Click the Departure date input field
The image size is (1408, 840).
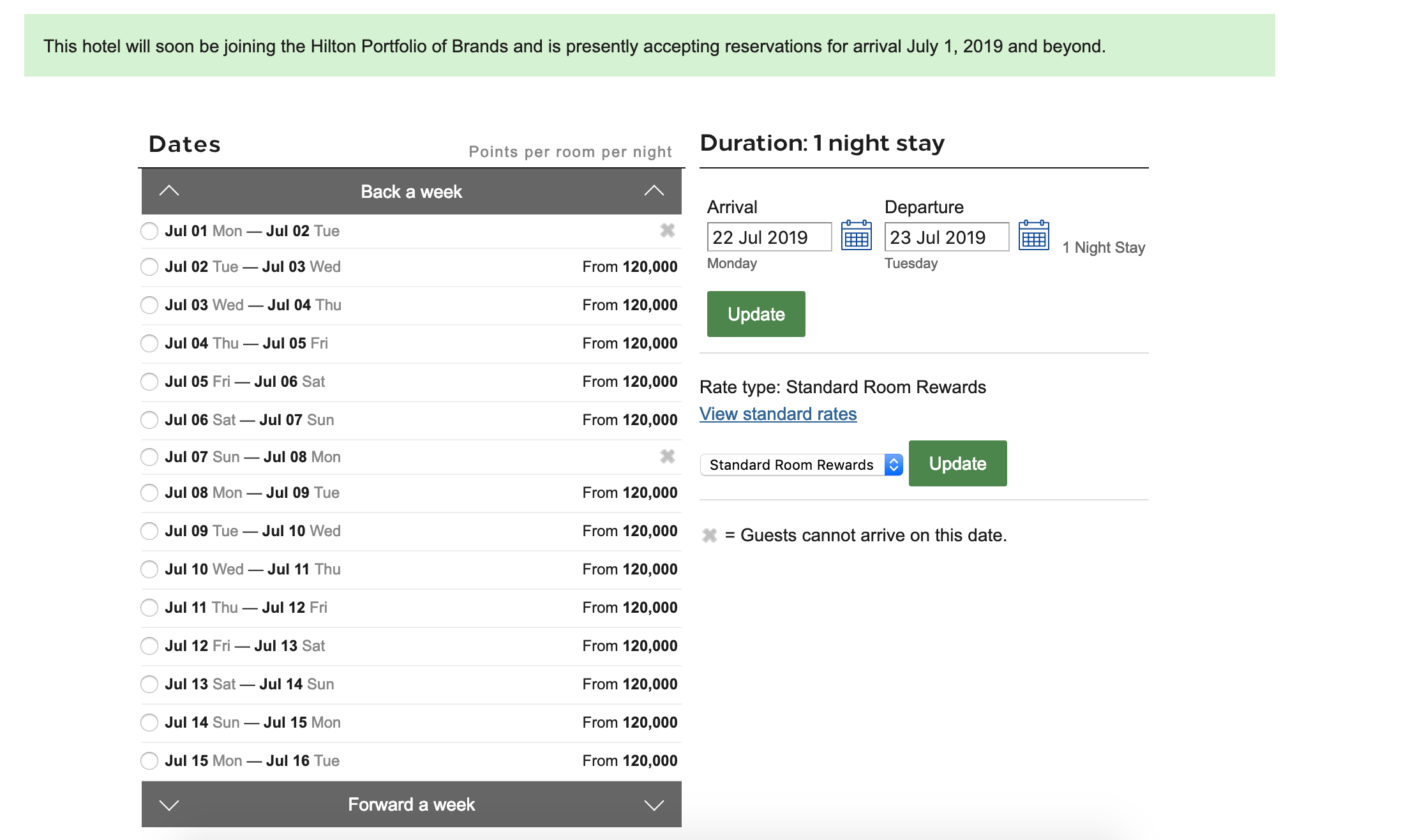(946, 237)
